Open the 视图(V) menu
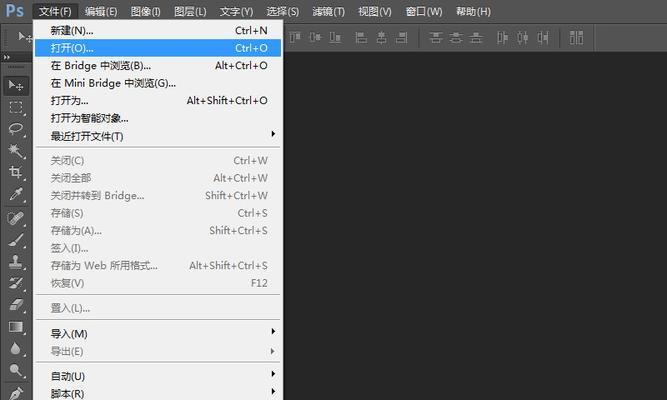 pyautogui.click(x=375, y=11)
